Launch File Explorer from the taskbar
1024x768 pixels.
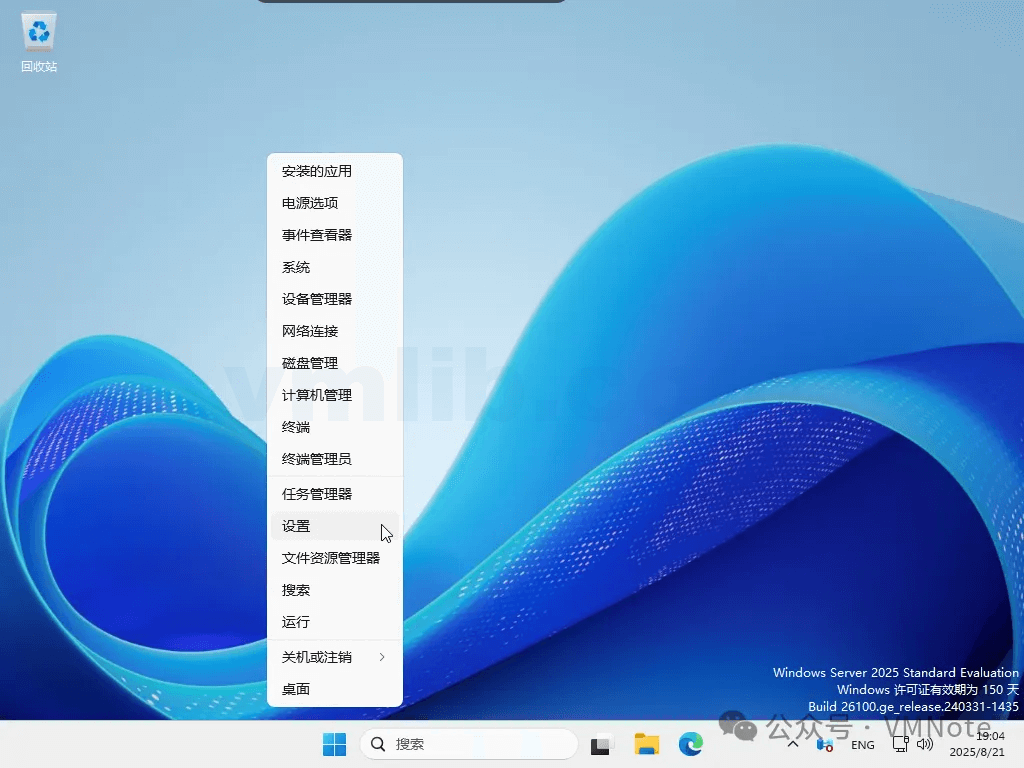click(647, 744)
